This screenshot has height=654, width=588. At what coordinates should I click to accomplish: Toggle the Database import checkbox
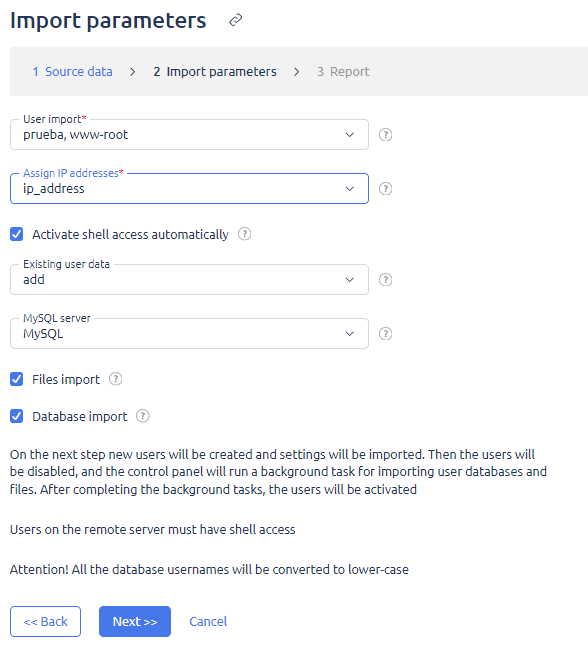[x=17, y=416]
